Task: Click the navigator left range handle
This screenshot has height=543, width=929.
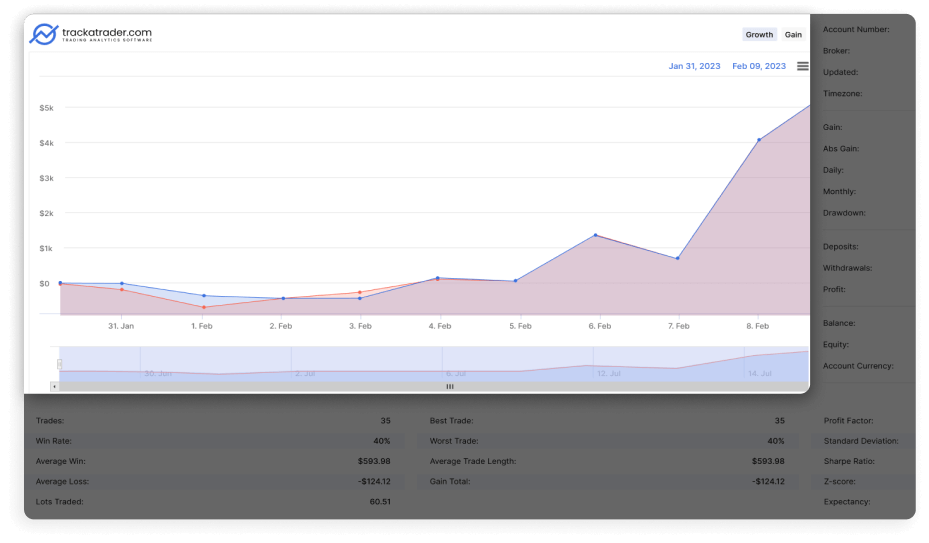Action: pos(59,364)
